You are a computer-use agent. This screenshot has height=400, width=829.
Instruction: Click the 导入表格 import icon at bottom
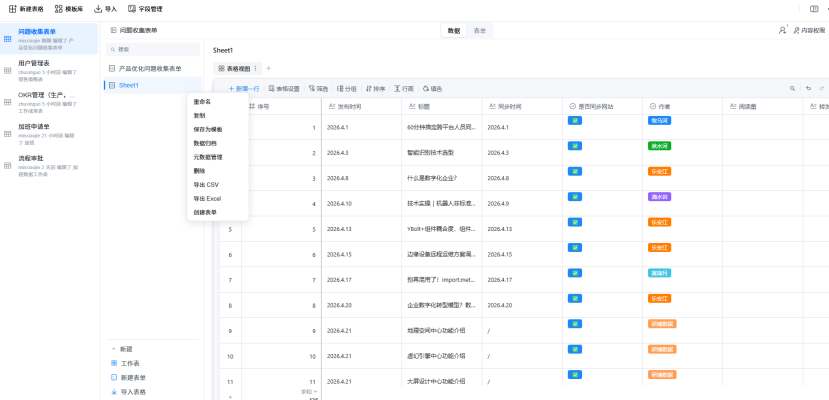click(114, 392)
